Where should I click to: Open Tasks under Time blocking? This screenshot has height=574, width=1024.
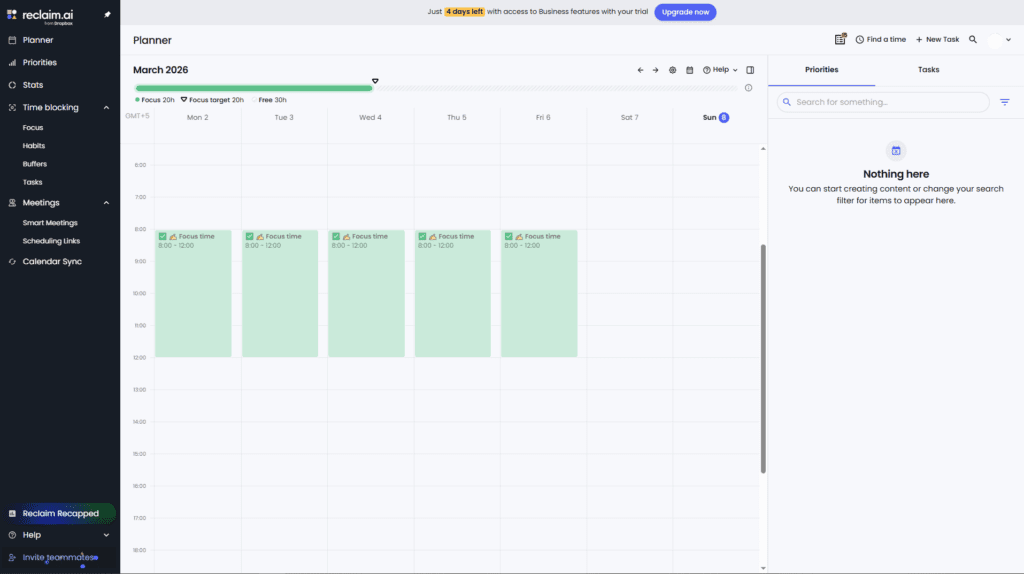pyautogui.click(x=32, y=182)
